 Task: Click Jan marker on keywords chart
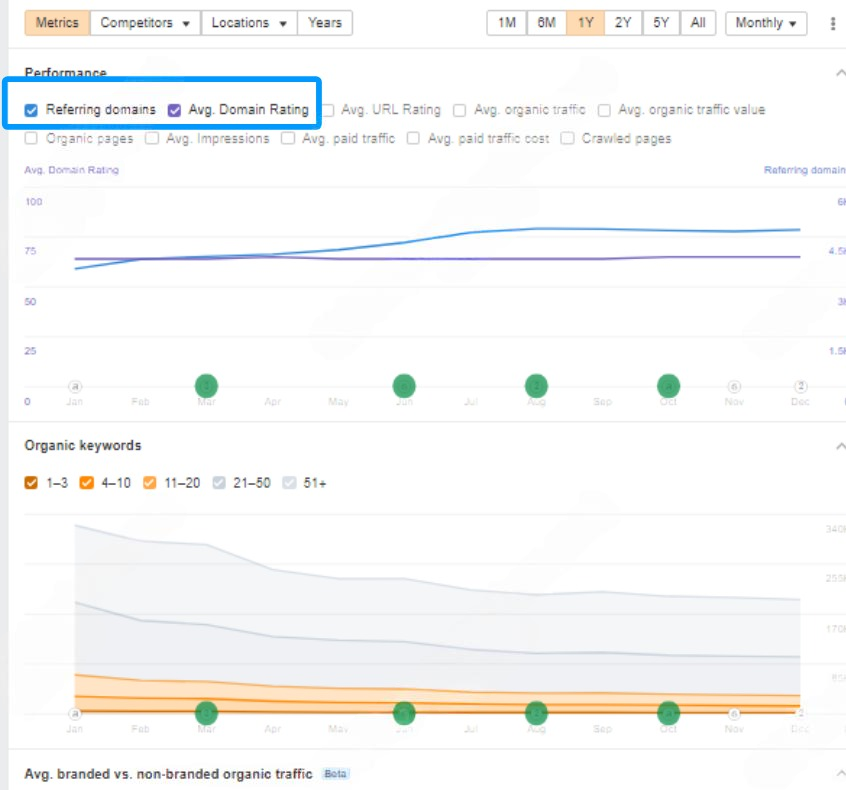[75, 714]
